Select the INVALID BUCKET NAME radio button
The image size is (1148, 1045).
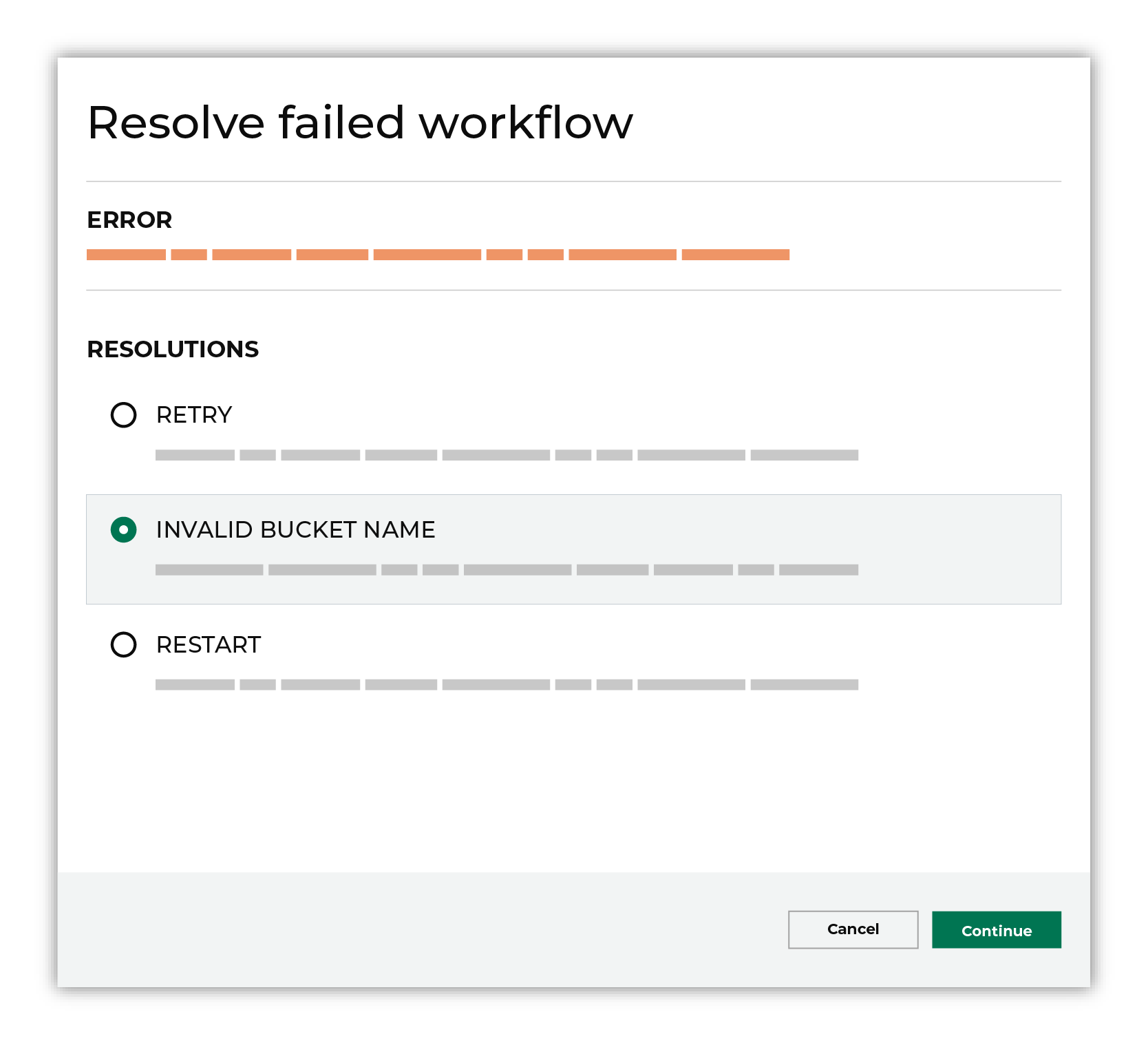tap(124, 530)
